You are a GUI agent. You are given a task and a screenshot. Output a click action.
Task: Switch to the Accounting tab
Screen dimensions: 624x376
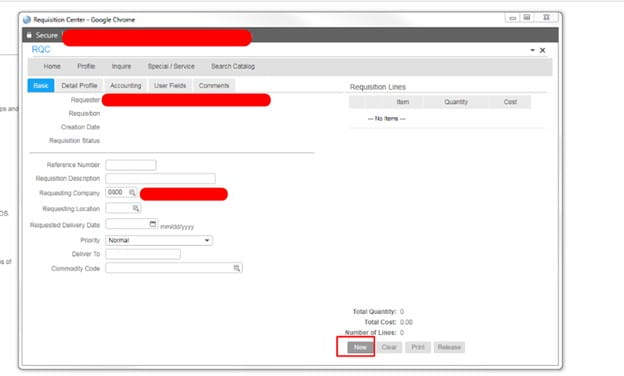126,86
